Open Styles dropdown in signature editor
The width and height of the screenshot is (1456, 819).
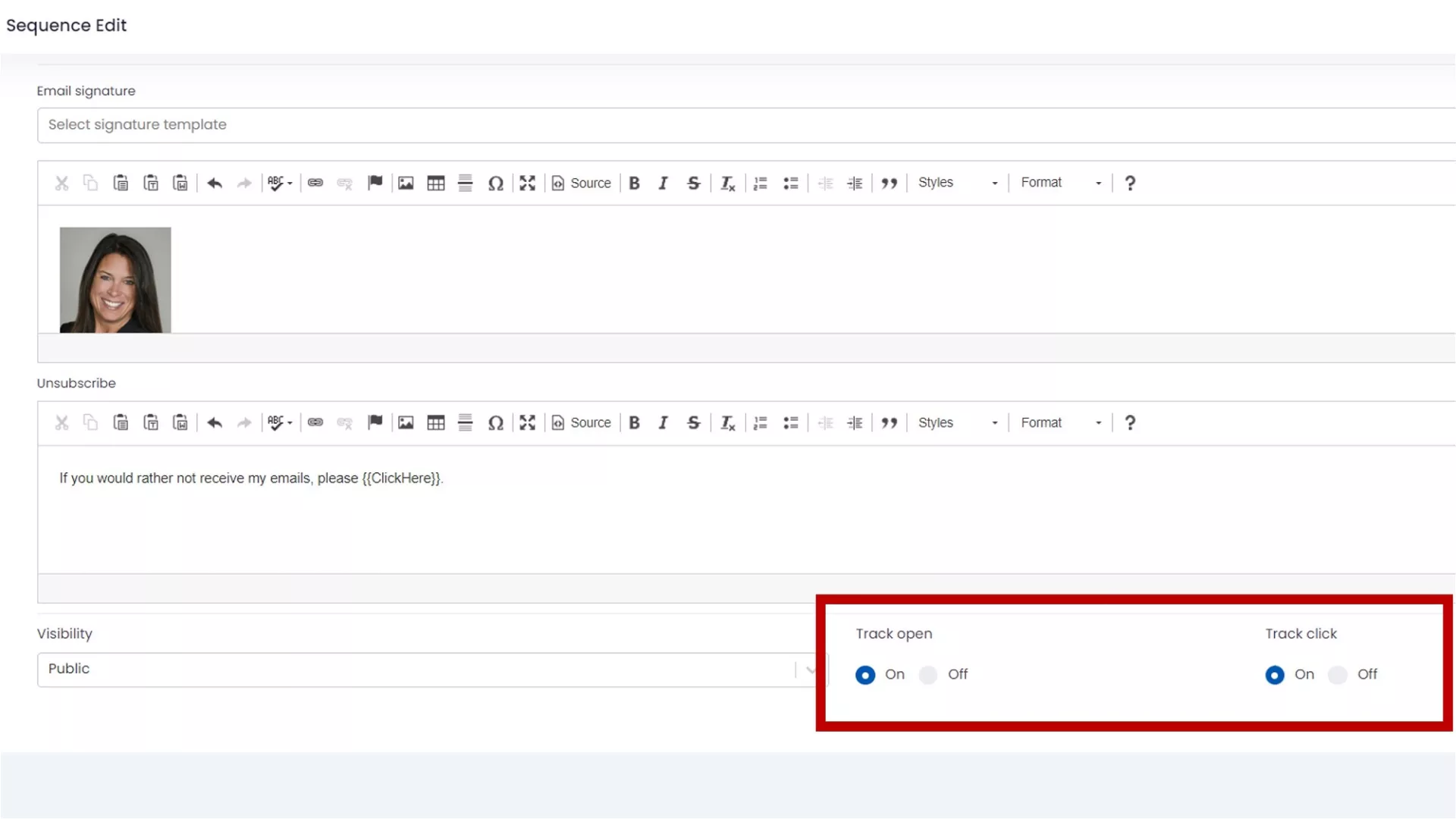[957, 183]
